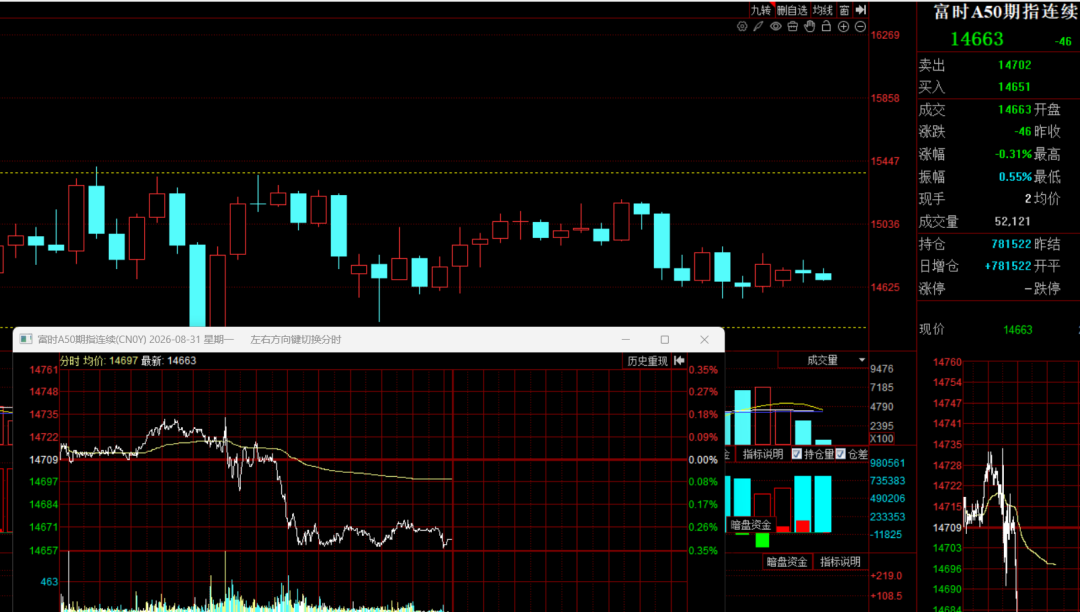Viewport: 1080px width, 612px height.
Task: Close the 富时A50期指连续 popup window
Action: (704, 339)
